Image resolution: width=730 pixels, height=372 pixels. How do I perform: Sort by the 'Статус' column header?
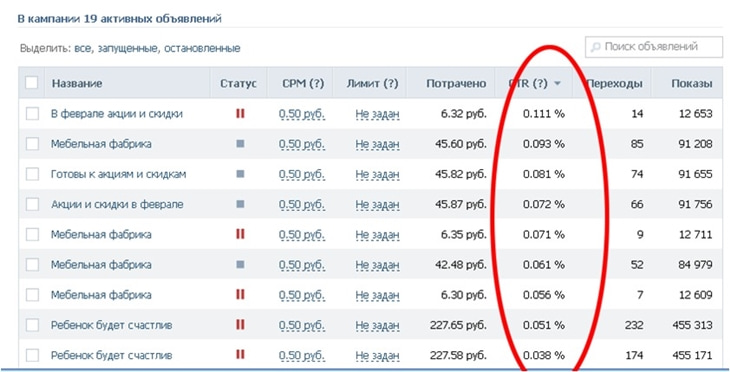click(238, 84)
